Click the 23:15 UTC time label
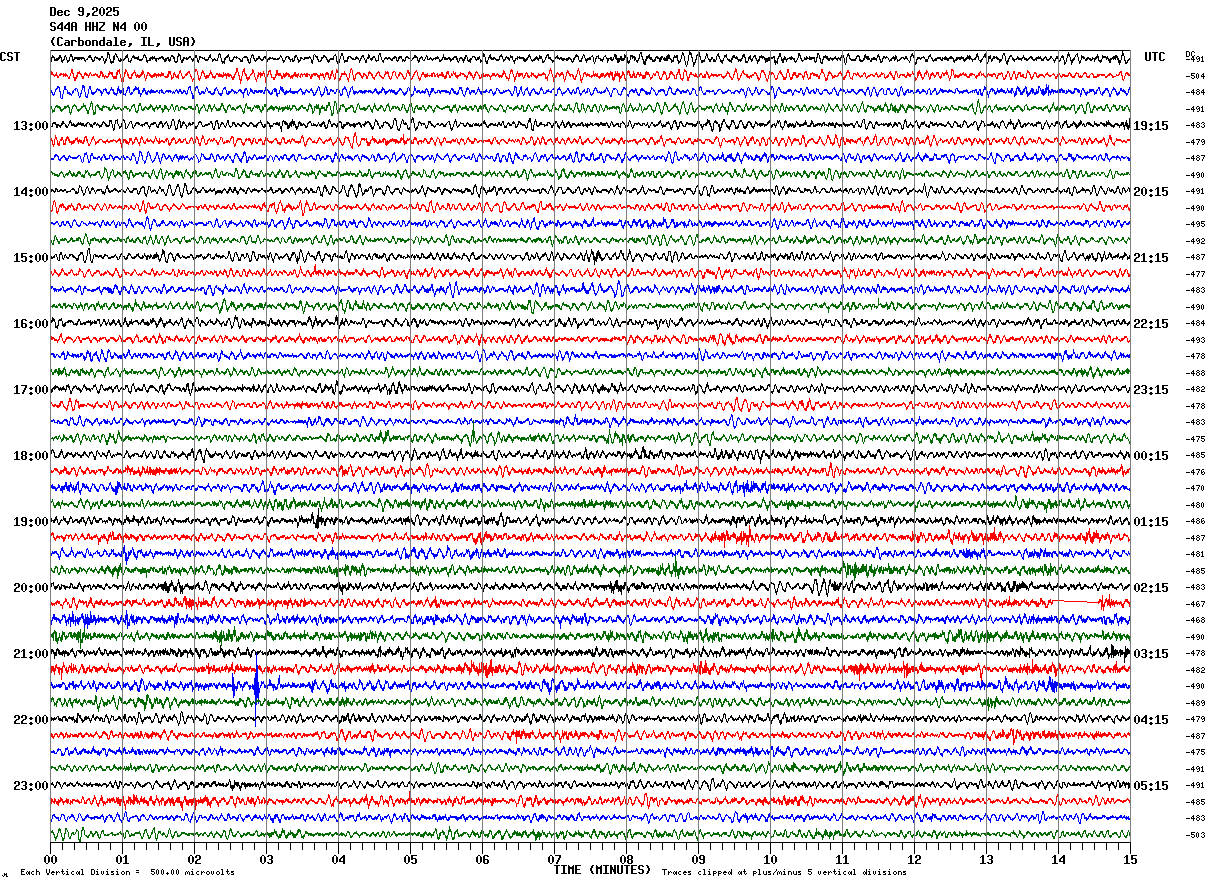This screenshot has height=886, width=1210. 1151,390
